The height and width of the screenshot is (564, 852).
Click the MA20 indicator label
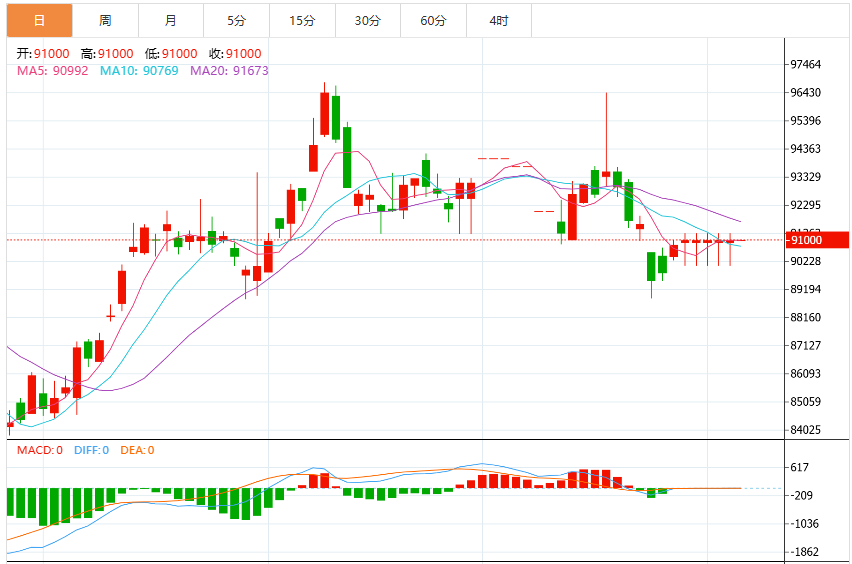click(229, 71)
